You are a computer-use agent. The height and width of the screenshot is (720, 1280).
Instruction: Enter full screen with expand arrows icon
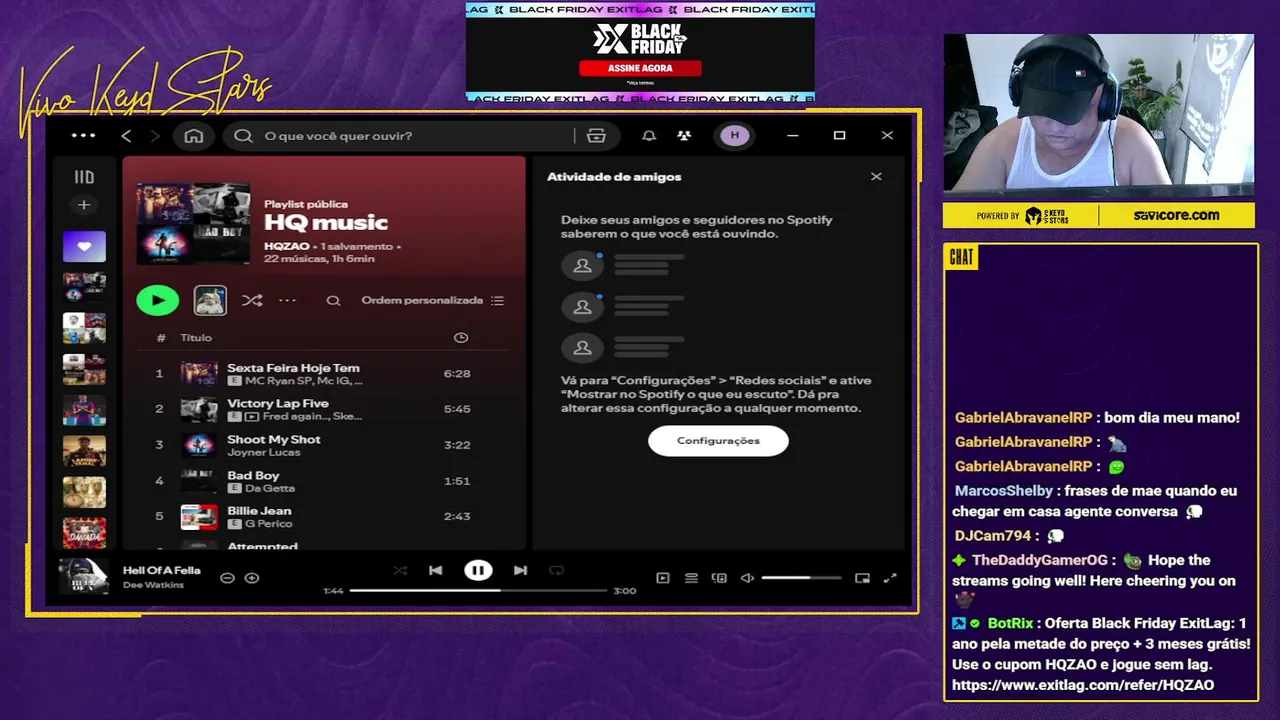(x=890, y=578)
